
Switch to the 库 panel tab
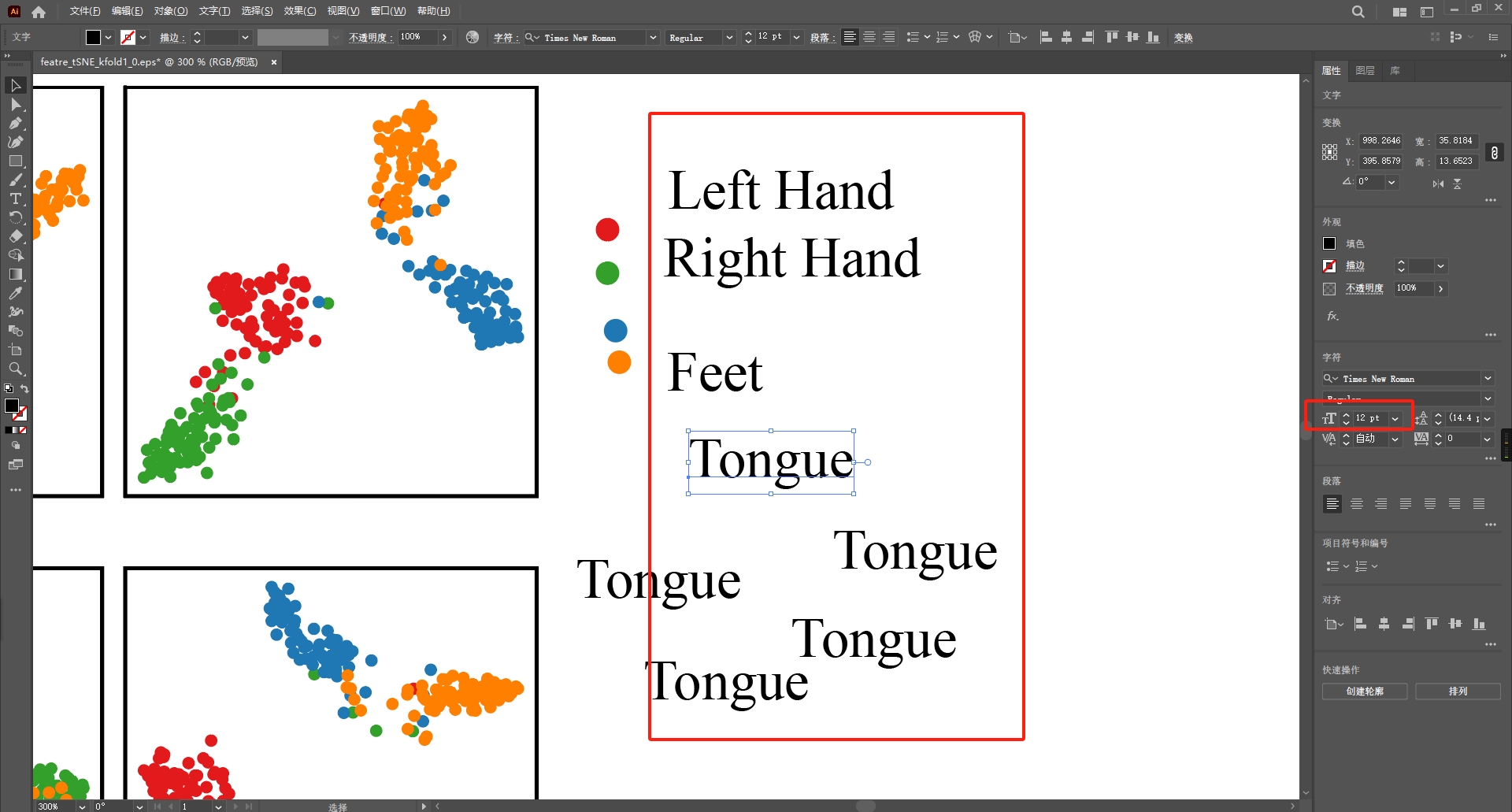[x=1395, y=71]
